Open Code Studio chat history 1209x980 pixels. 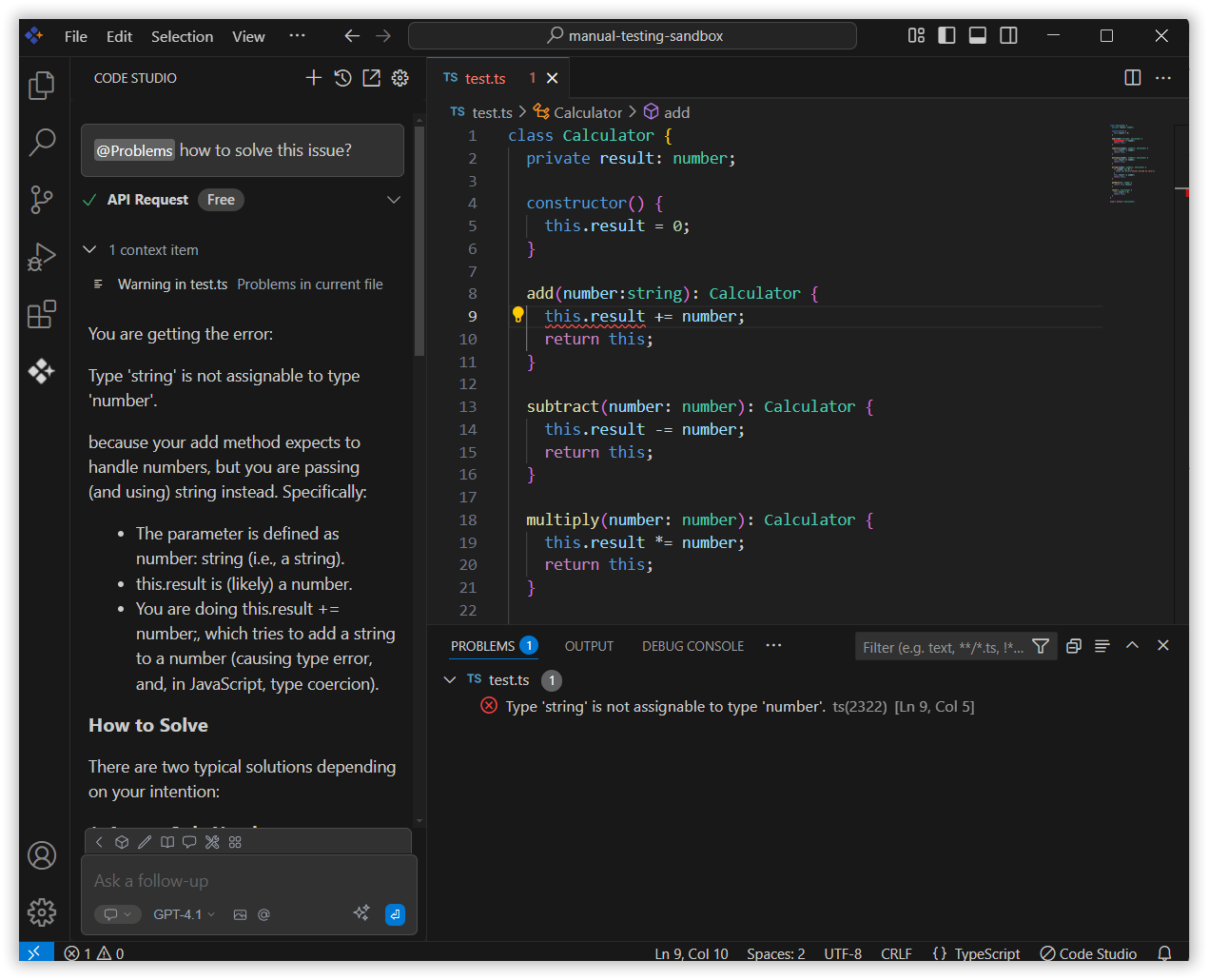(x=343, y=78)
